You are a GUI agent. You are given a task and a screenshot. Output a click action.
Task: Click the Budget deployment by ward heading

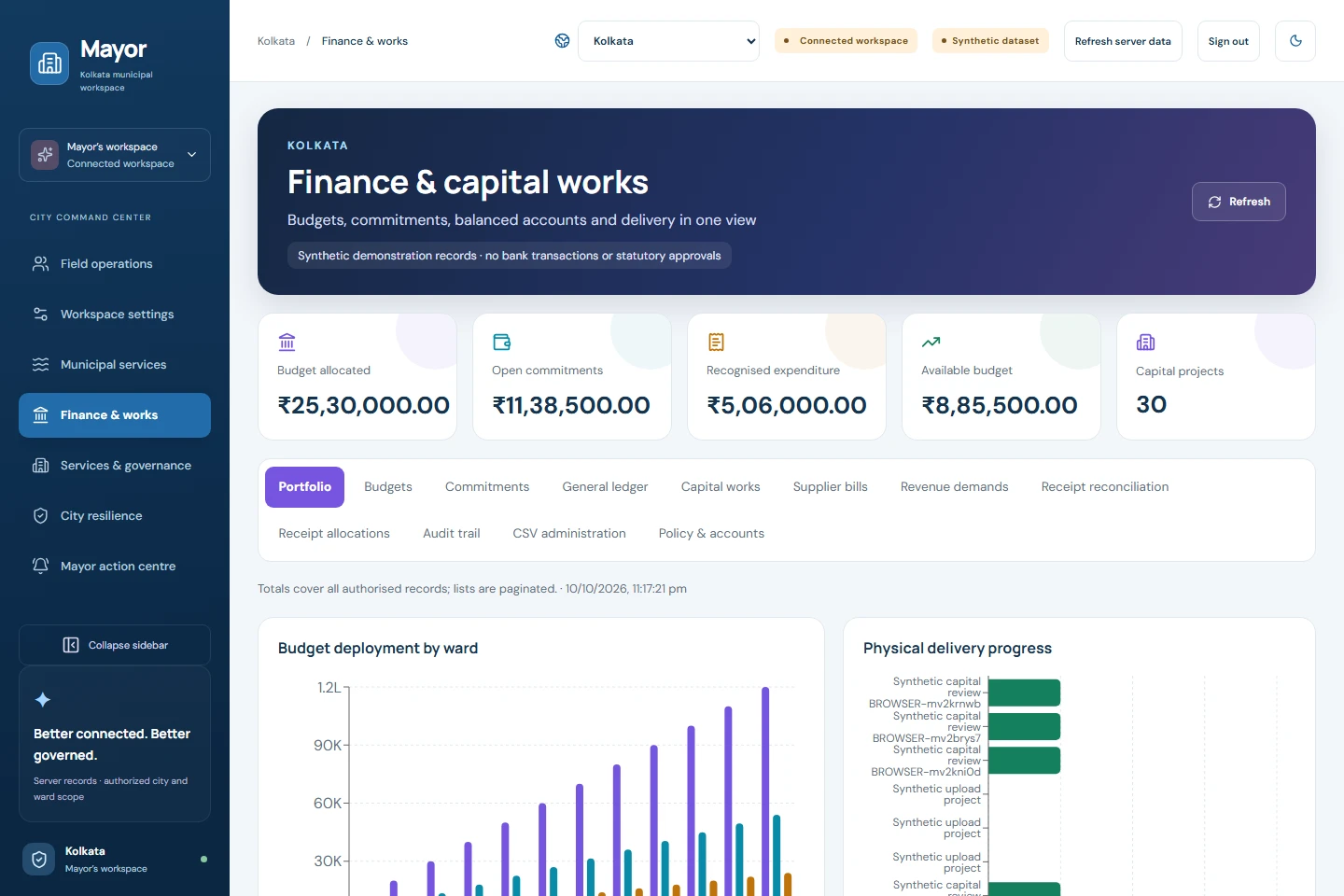point(378,649)
